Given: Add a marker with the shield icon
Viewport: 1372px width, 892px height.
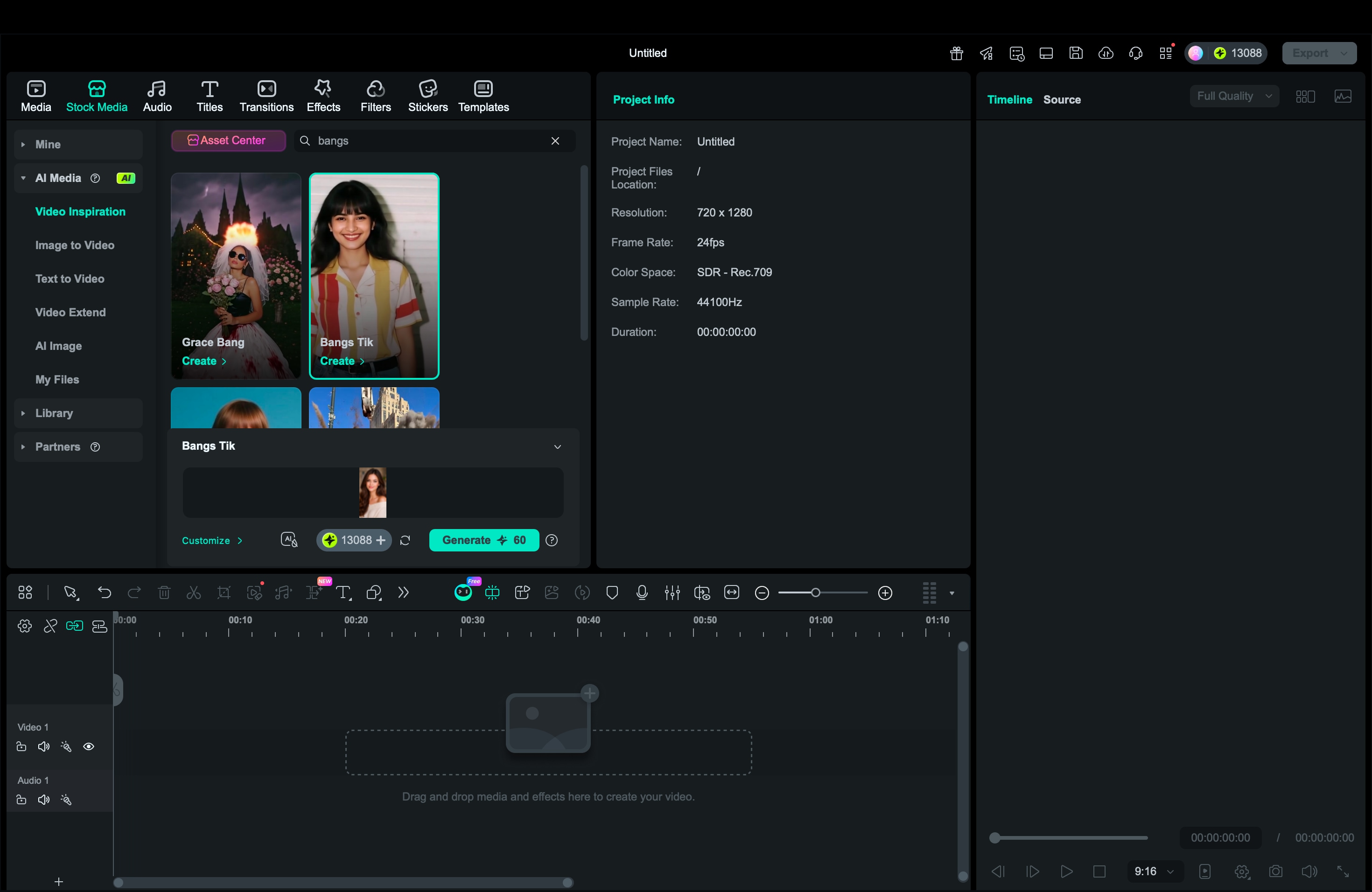Looking at the screenshot, I should 612,592.
